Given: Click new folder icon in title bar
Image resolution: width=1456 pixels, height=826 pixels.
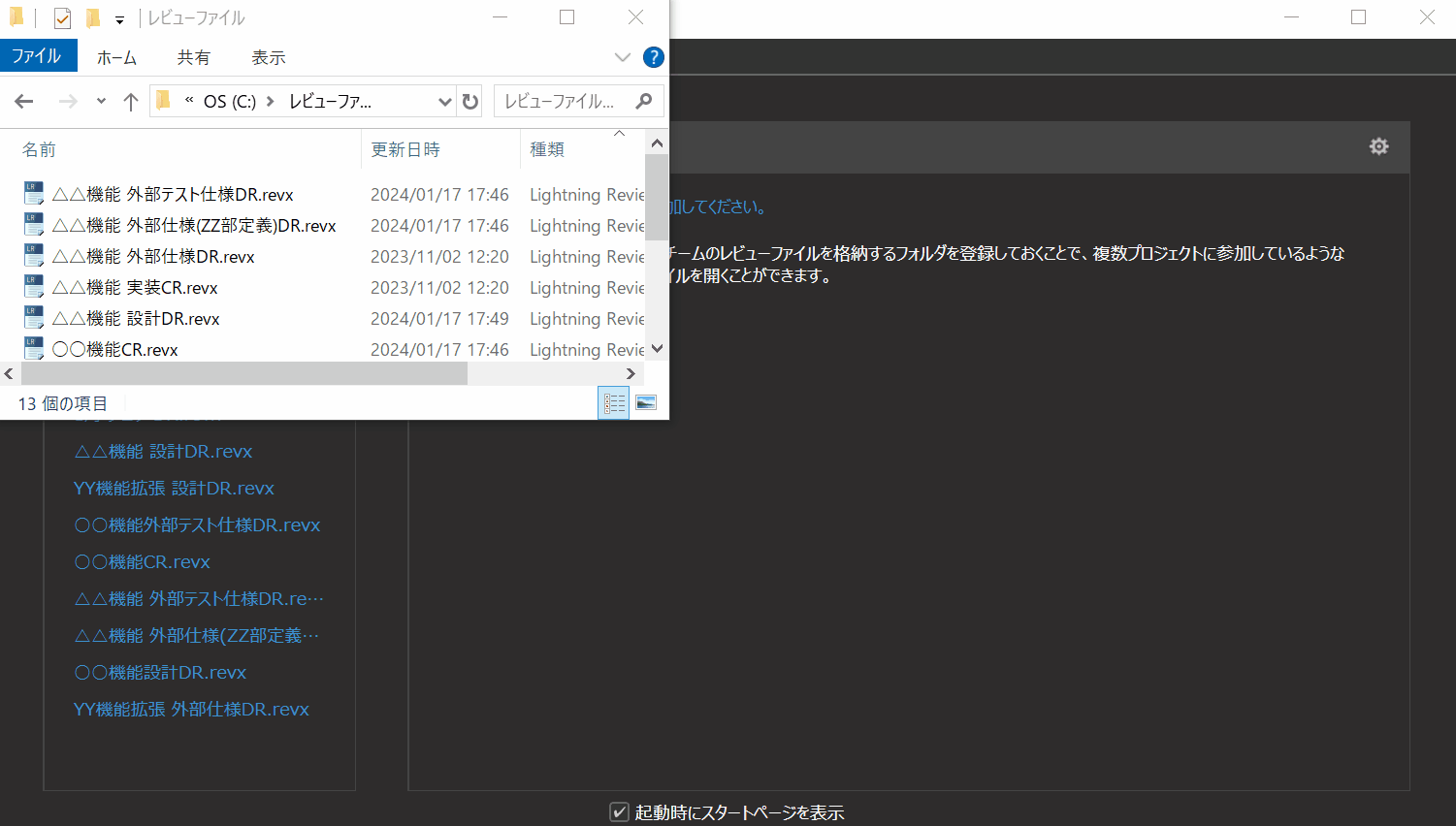Looking at the screenshot, I should [x=93, y=18].
